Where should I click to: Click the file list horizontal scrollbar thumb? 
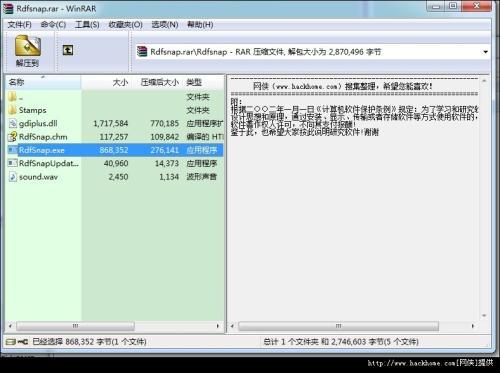75,326
